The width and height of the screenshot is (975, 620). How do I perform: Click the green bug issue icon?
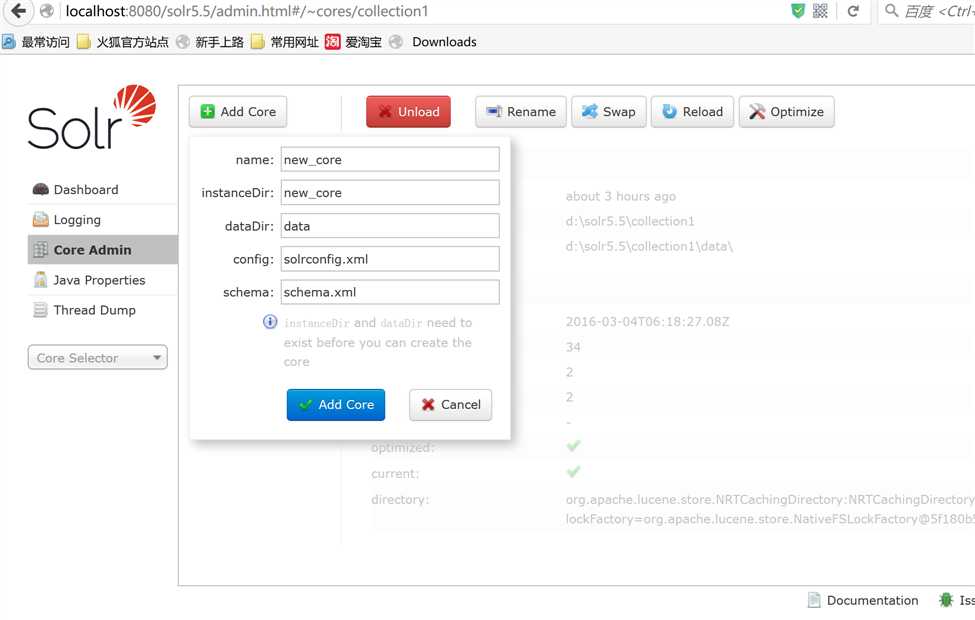point(946,600)
